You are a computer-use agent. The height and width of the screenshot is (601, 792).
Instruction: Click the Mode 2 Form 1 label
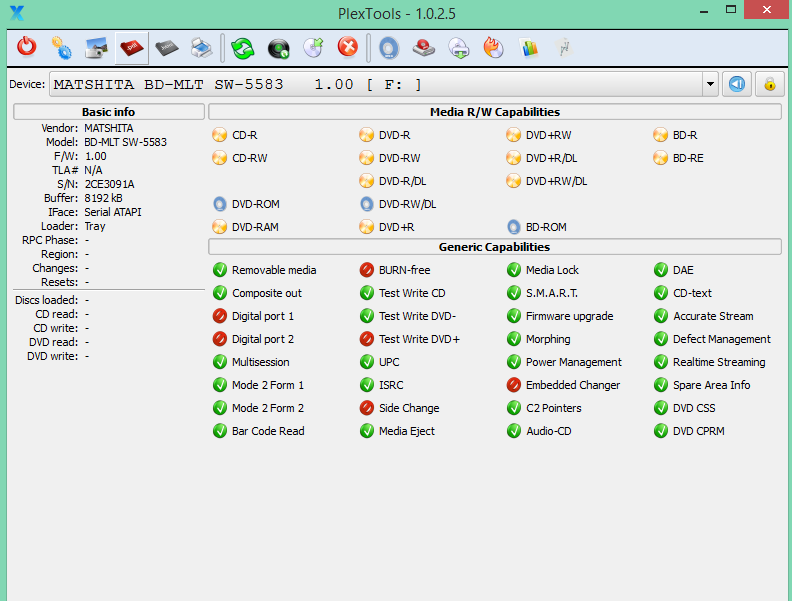268,385
